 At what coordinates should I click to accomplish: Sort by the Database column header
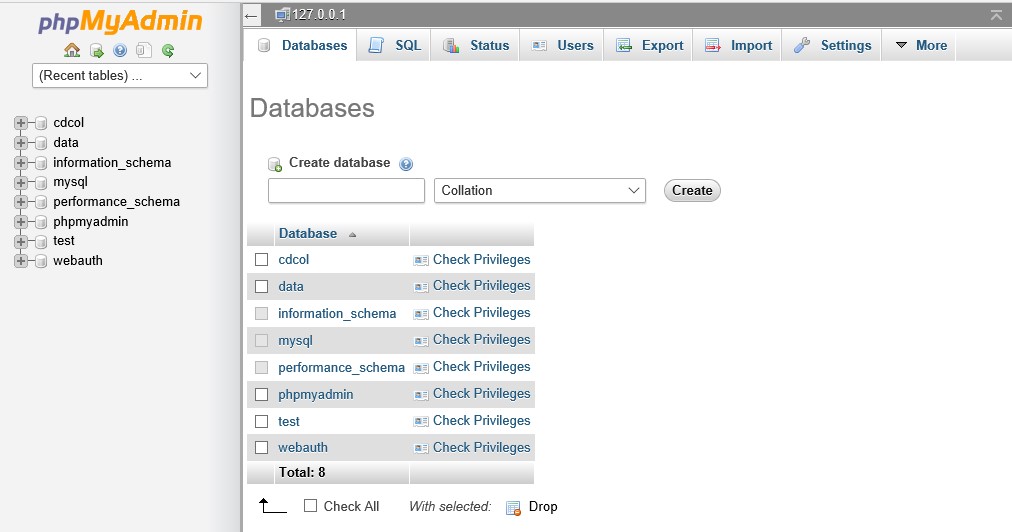(308, 233)
